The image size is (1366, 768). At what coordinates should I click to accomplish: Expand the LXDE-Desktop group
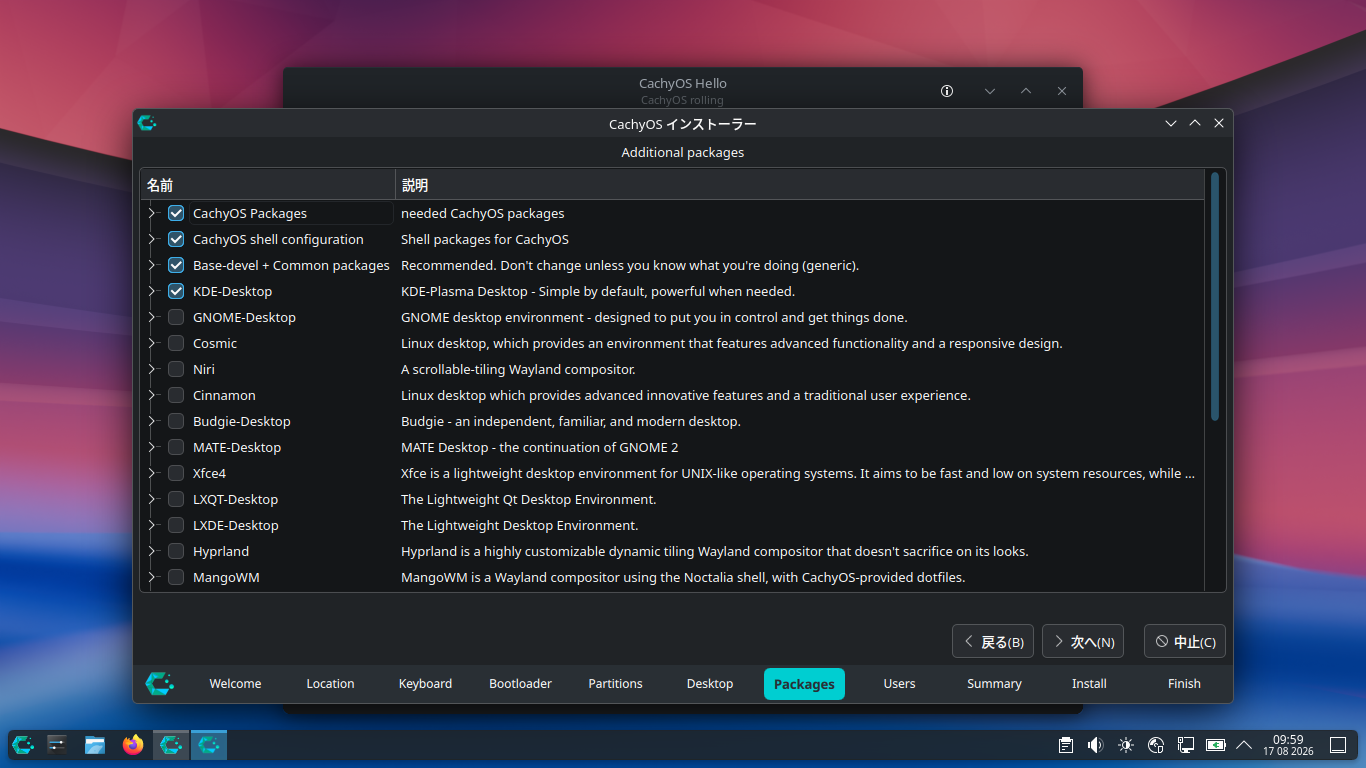point(152,525)
